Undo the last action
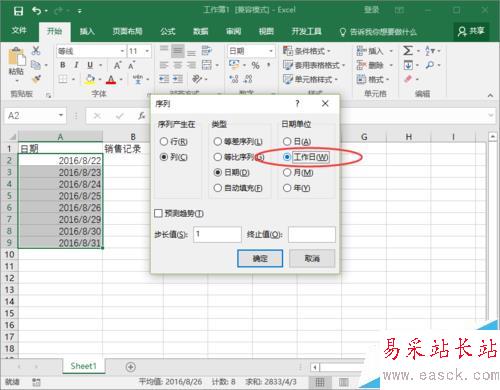The image size is (500, 390). pyautogui.click(x=36, y=11)
